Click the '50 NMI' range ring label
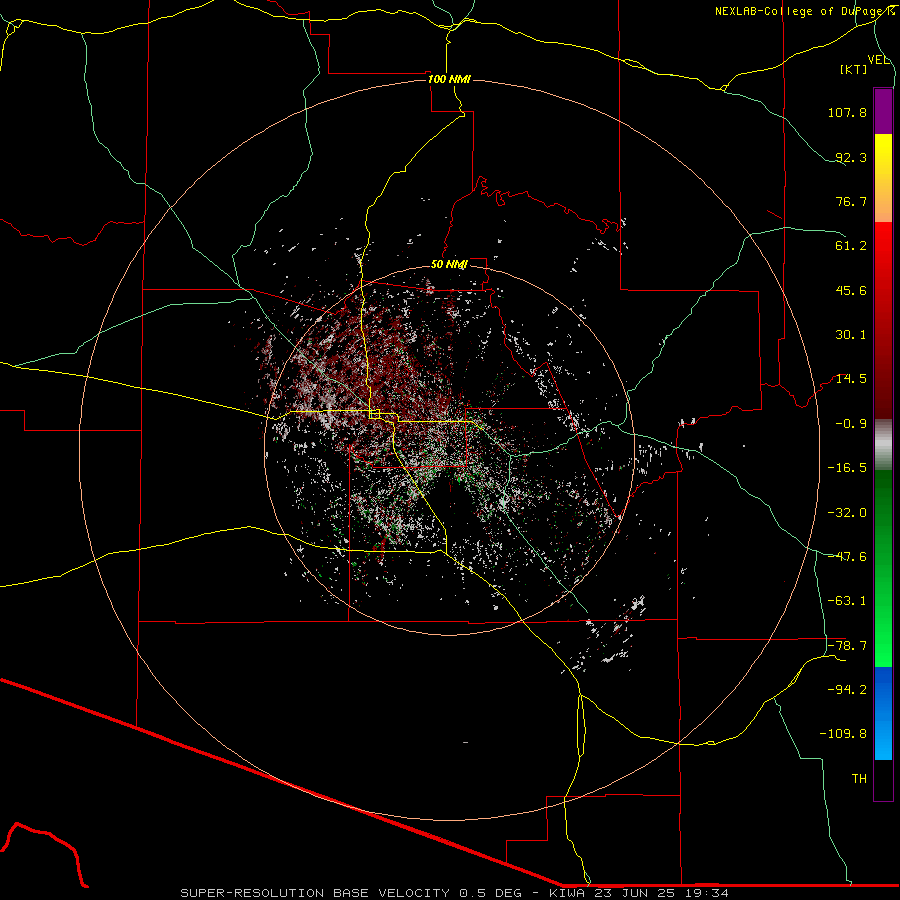 (x=449, y=264)
